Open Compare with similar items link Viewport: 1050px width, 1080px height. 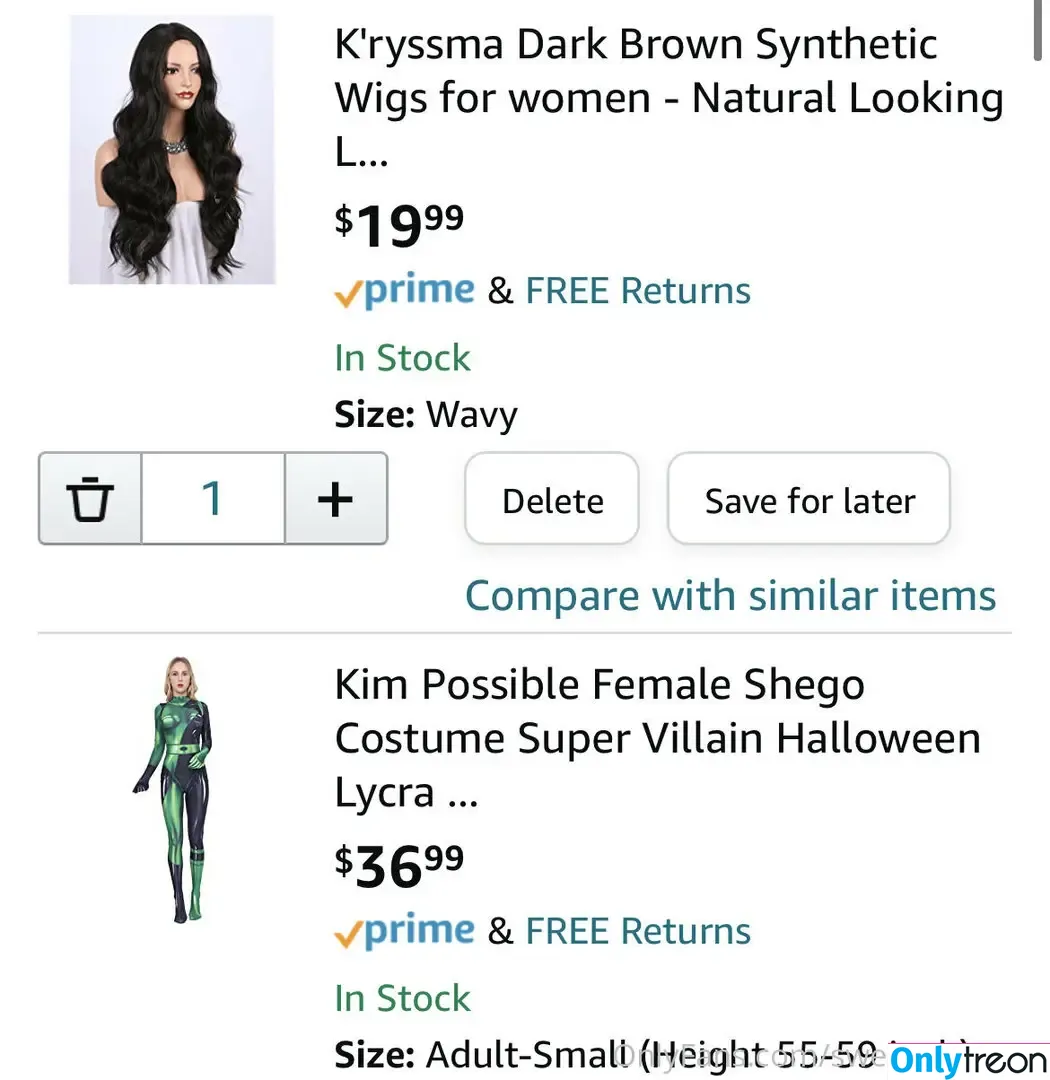coord(730,596)
